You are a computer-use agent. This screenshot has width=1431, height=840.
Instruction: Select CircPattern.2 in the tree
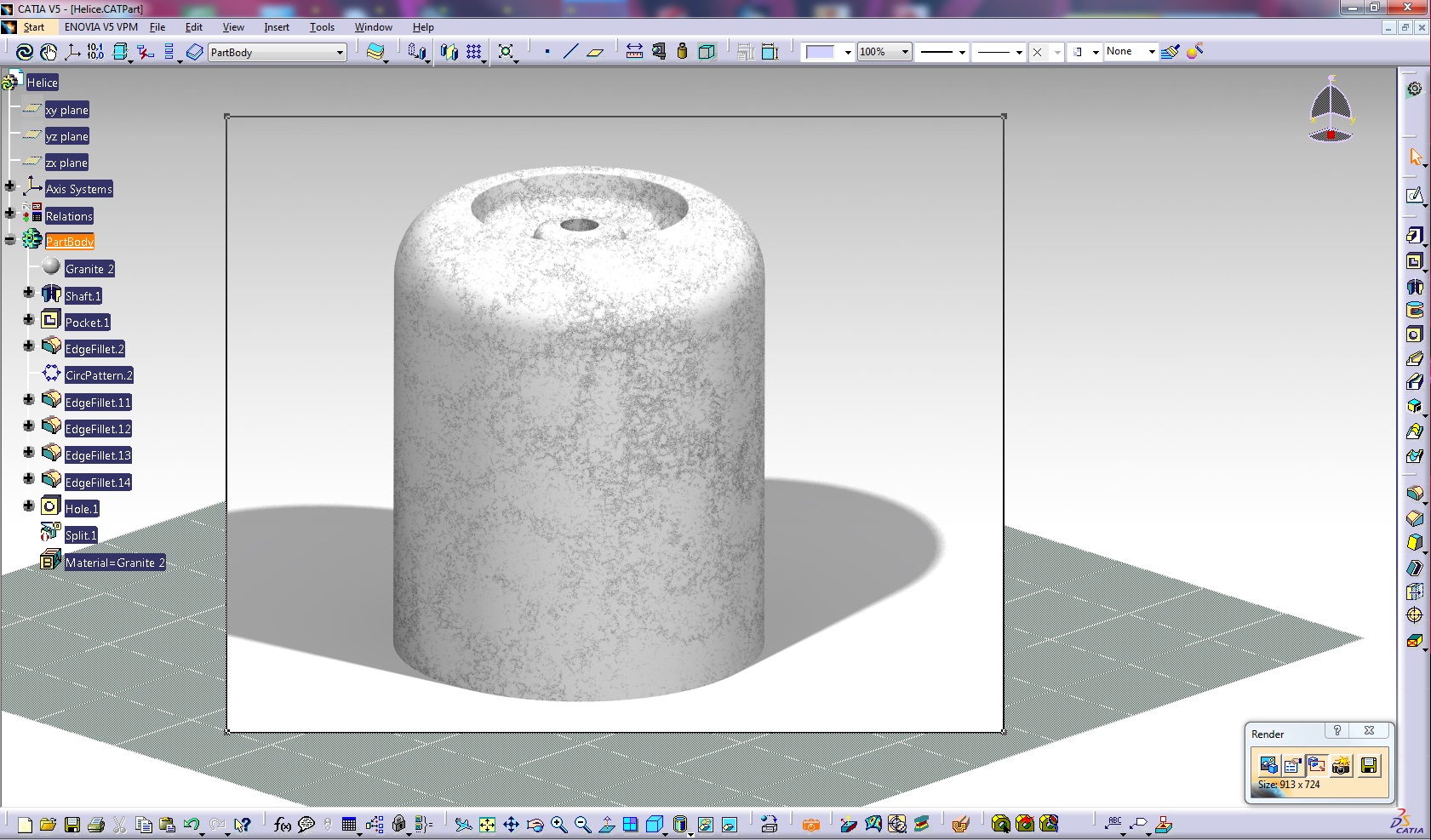tap(99, 375)
